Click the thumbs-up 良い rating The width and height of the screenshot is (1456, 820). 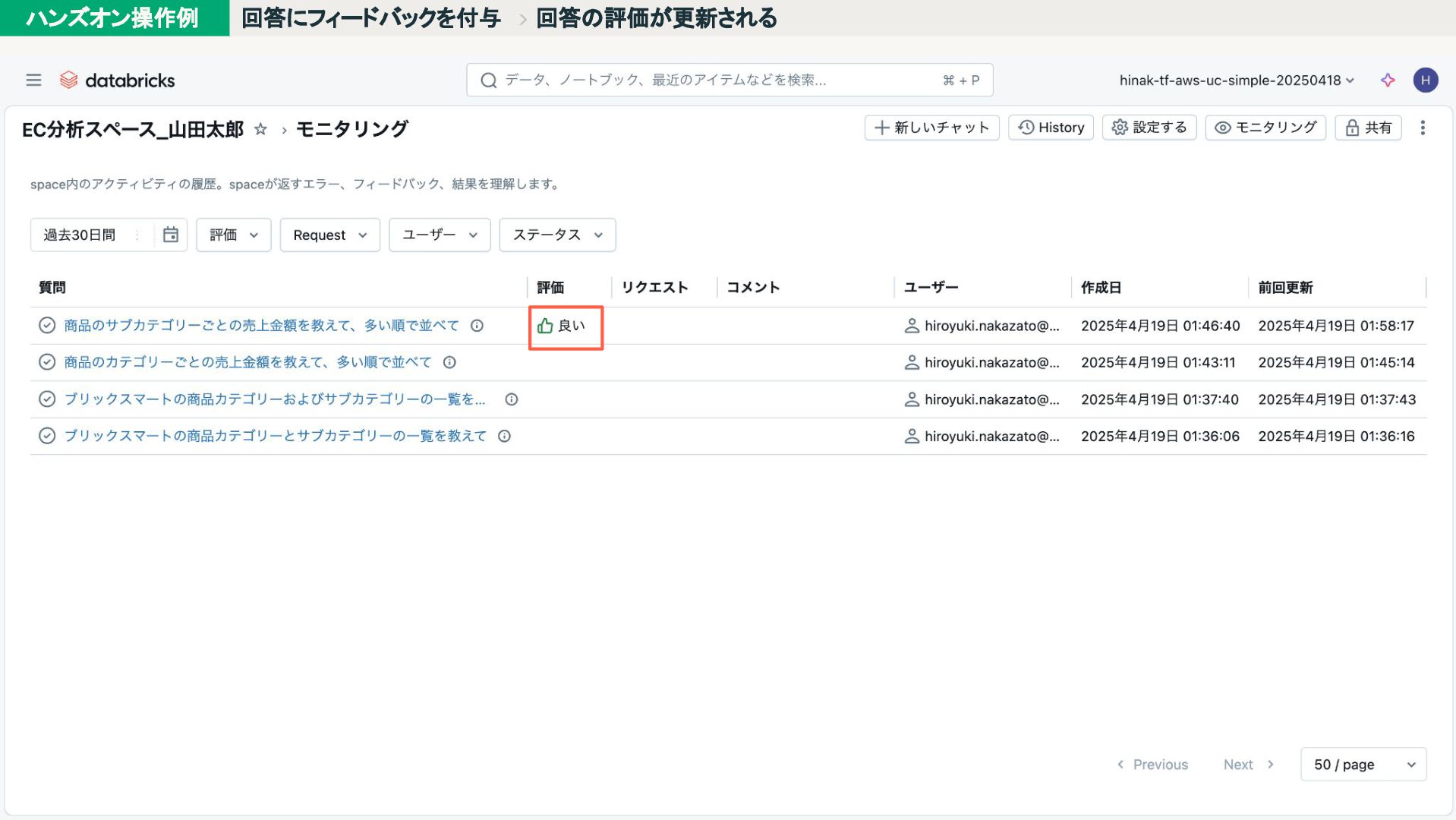pos(562,326)
